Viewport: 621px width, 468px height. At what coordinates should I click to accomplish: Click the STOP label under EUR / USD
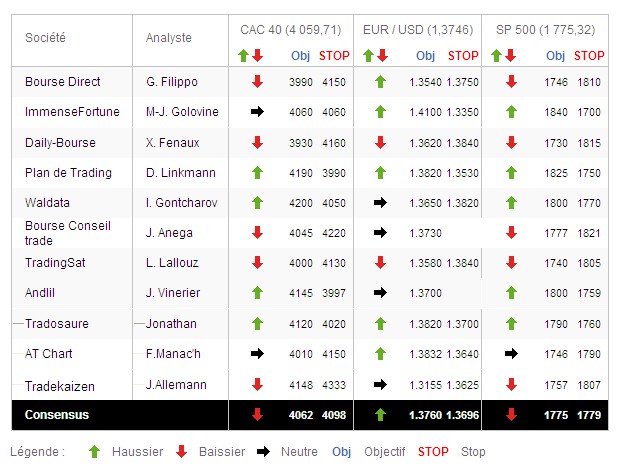click(x=463, y=56)
